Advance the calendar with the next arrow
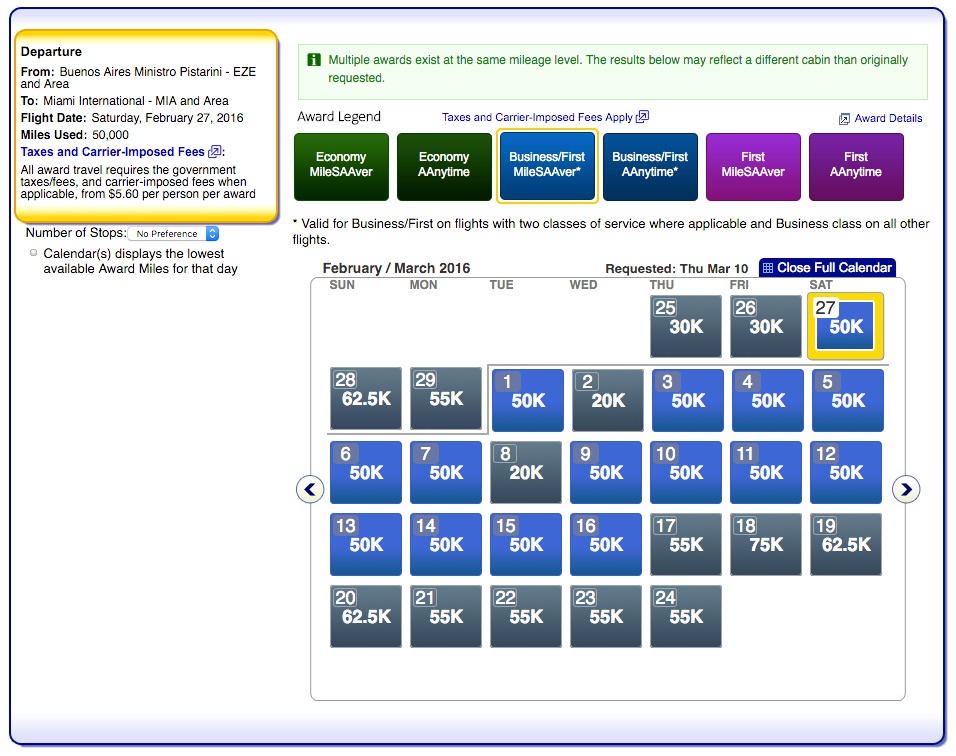Viewport: 956px width, 756px height. pyautogui.click(x=905, y=489)
